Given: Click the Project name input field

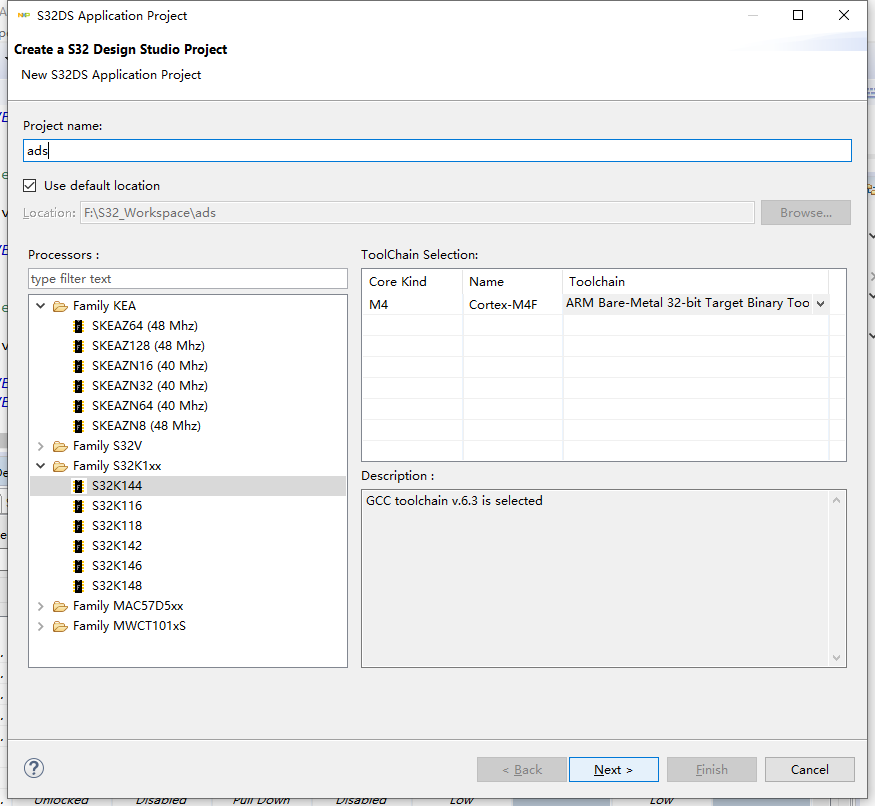Looking at the screenshot, I should [x=437, y=151].
